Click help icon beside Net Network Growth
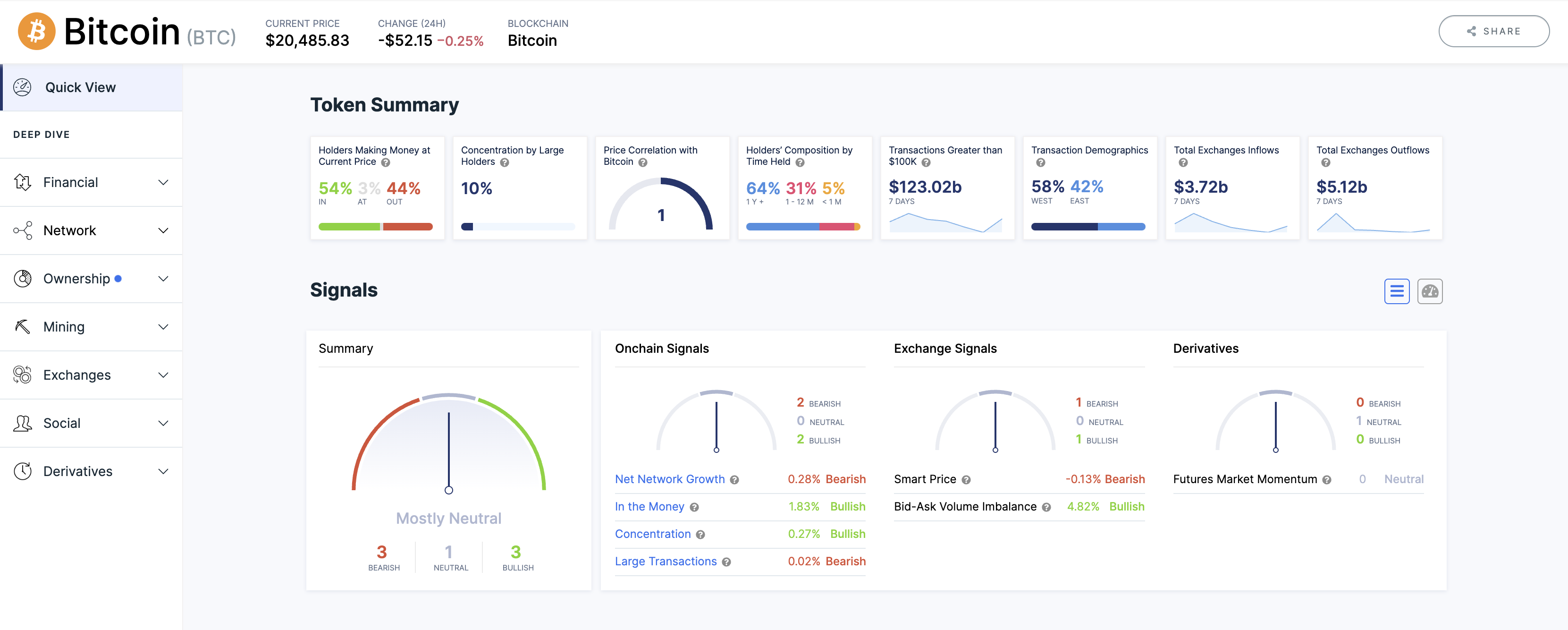 734,480
